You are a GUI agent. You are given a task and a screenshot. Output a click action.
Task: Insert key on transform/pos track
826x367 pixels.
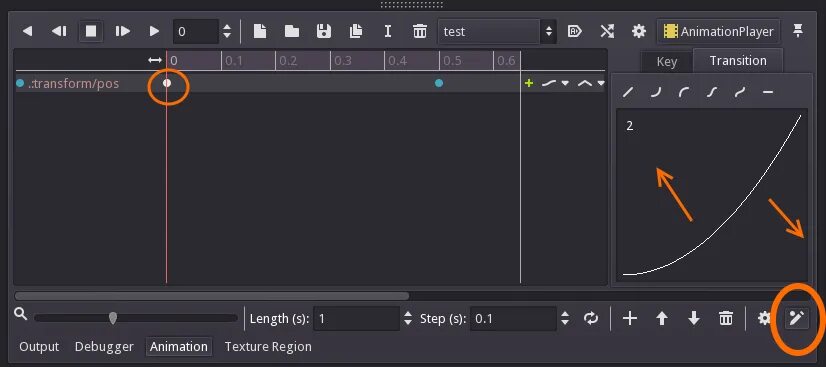coord(529,83)
